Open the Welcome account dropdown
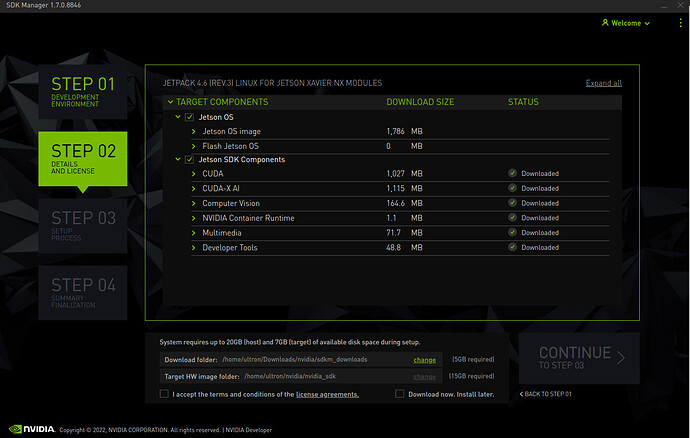This screenshot has height=438, width=690. 626,23
